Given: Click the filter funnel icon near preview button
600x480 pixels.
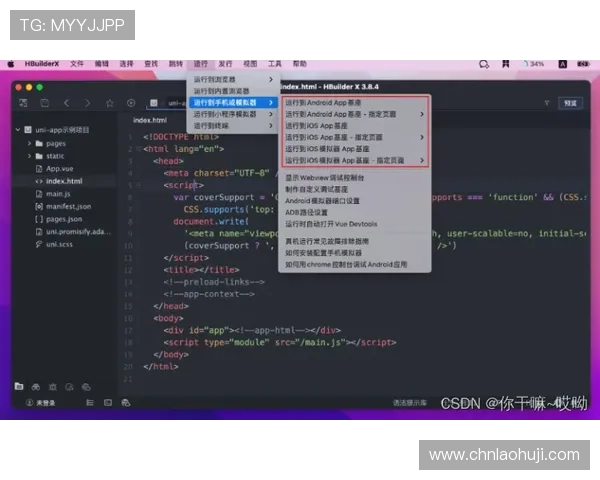Looking at the screenshot, I should coord(546,103).
